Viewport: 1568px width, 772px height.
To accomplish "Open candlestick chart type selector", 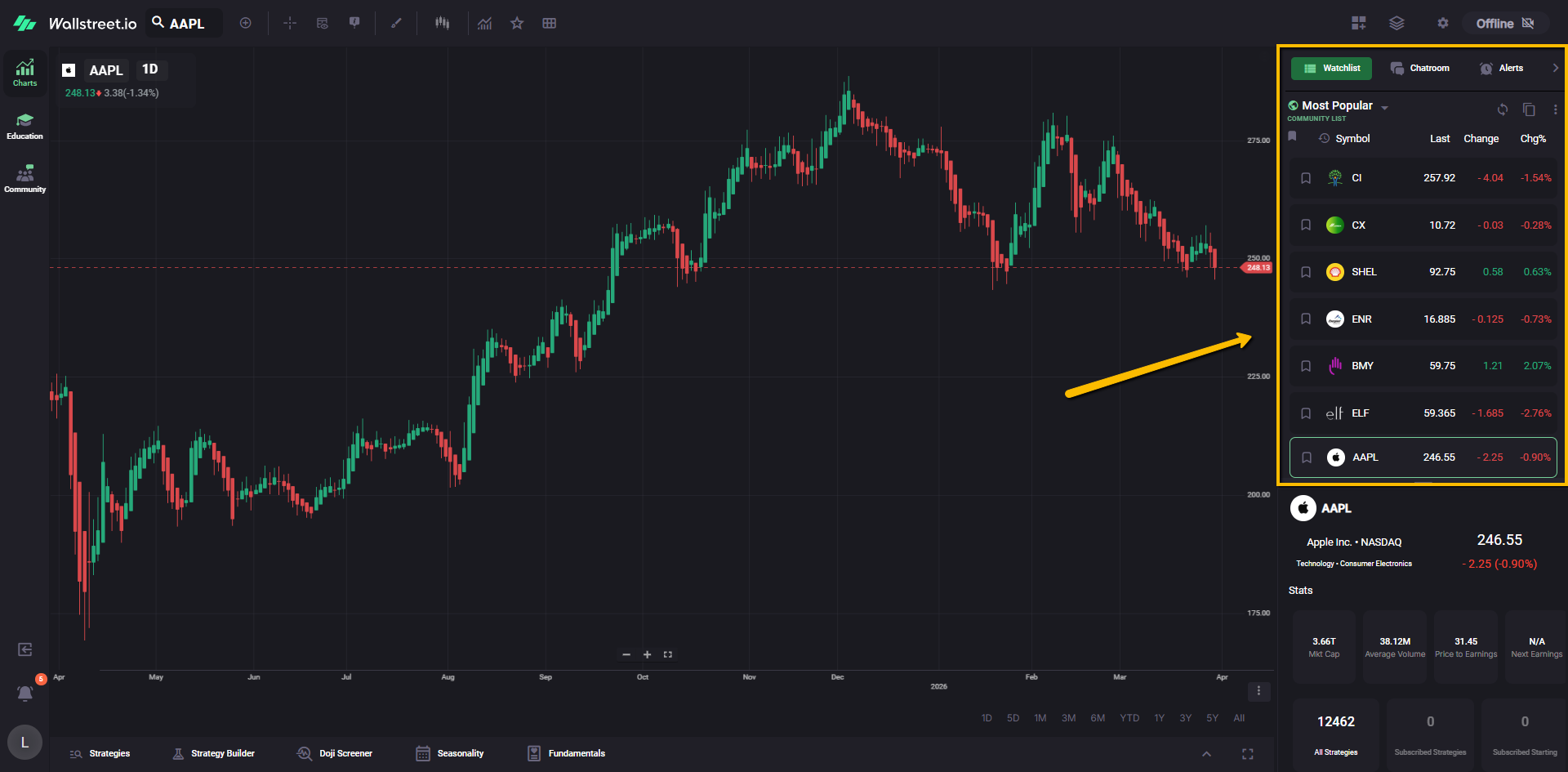I will [442, 24].
